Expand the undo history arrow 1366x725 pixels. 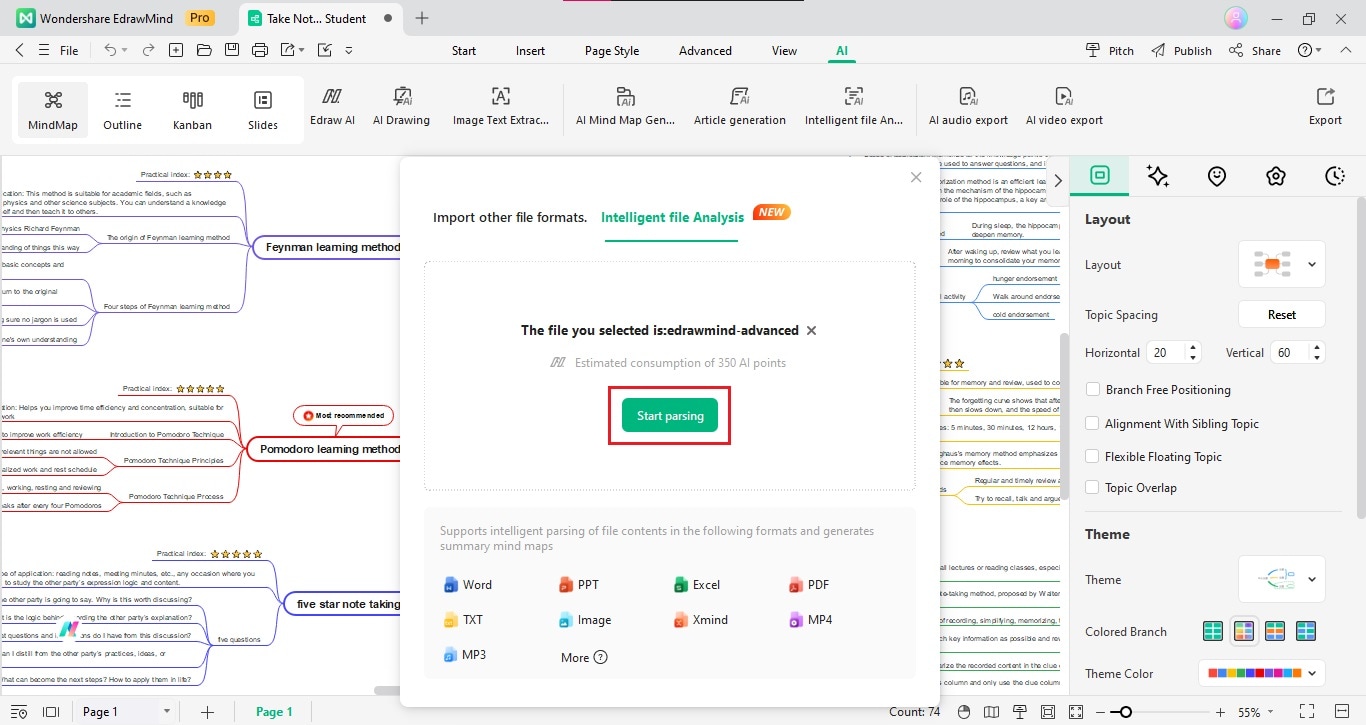(x=125, y=50)
